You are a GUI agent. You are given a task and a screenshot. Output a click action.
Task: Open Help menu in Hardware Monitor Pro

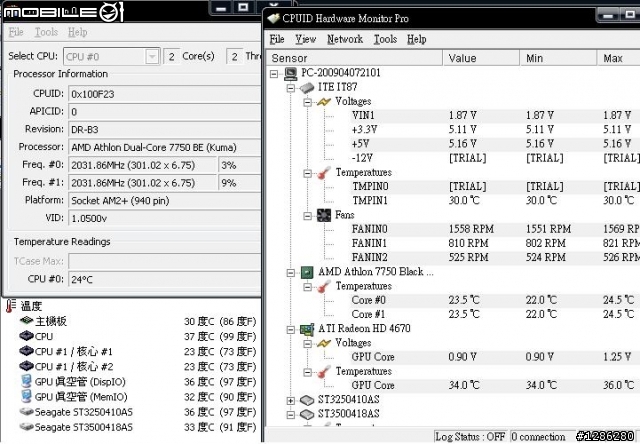(x=416, y=39)
